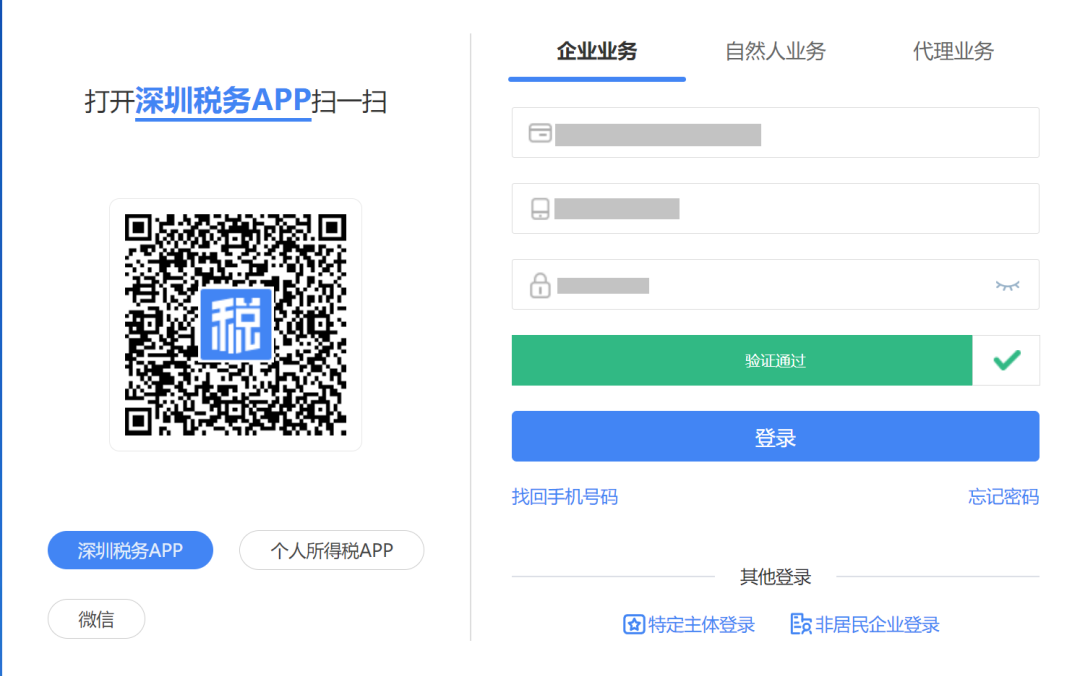Select the 深圳税务APP scan option

(130, 550)
